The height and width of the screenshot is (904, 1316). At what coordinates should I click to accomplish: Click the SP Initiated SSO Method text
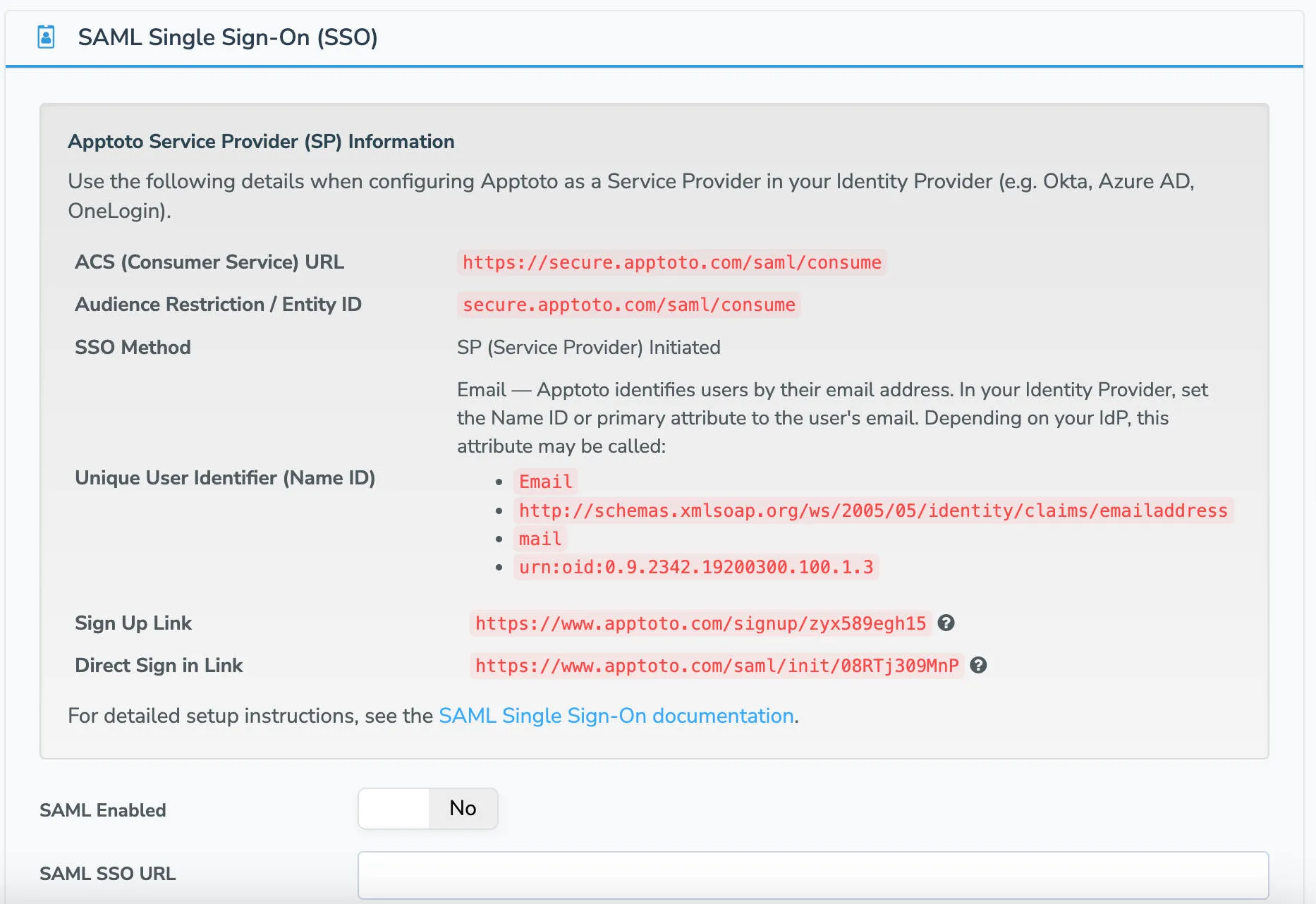[x=589, y=347]
